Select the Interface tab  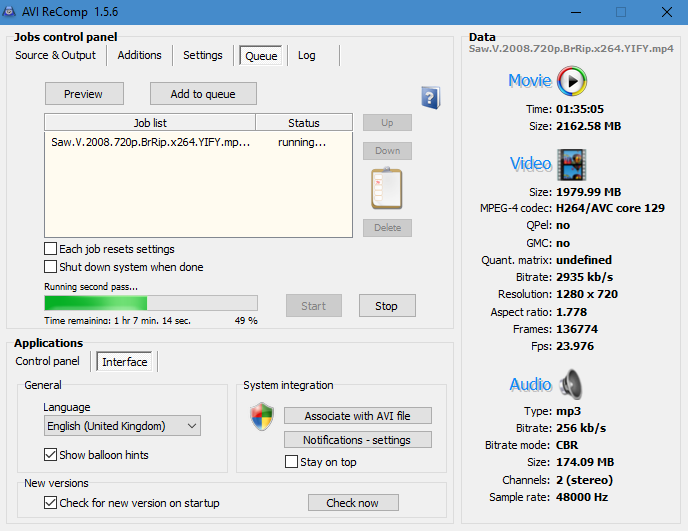(x=125, y=362)
